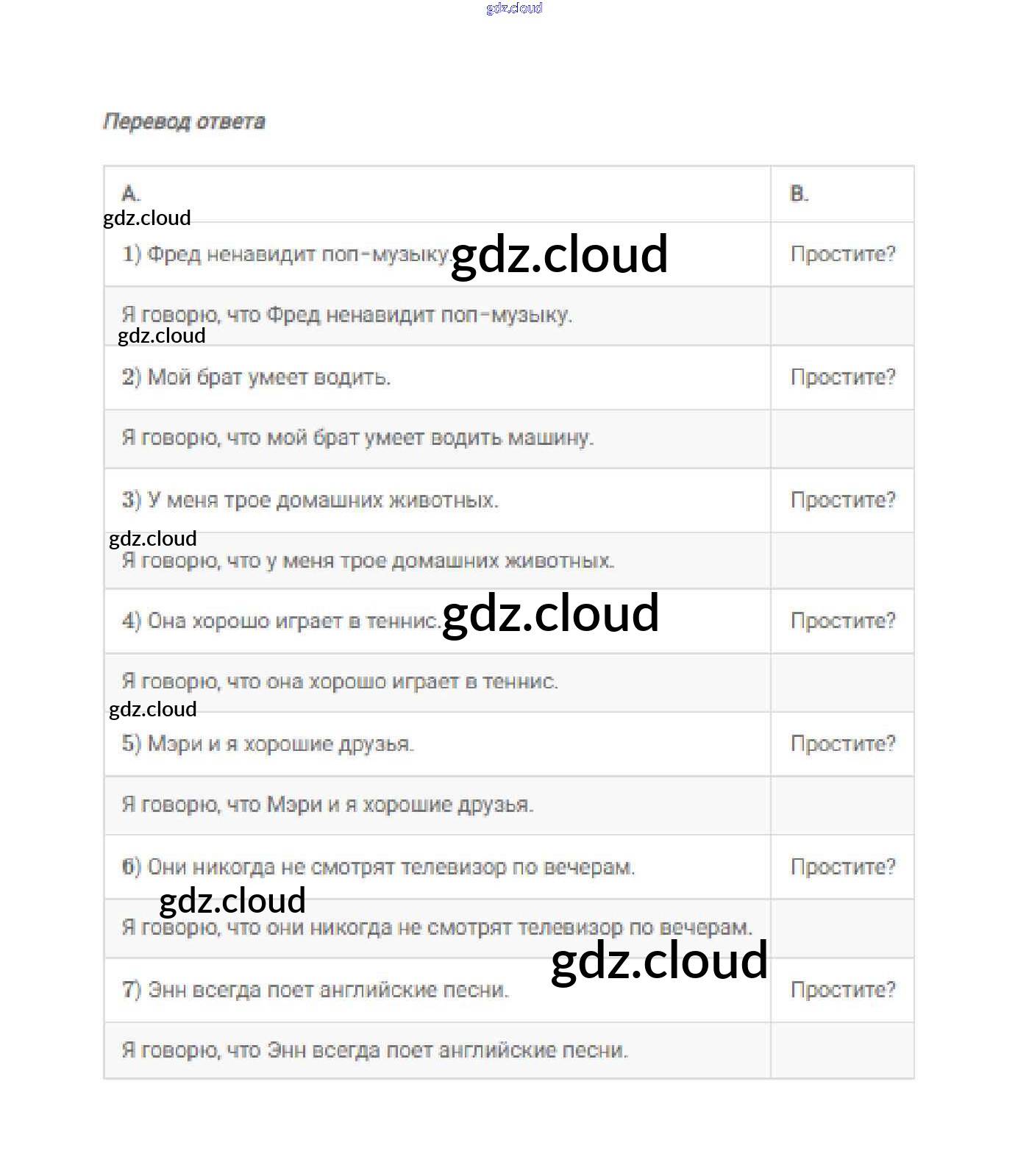This screenshot has width=1029, height=1176.
Task: Select the column header "A."
Action: tap(131, 193)
